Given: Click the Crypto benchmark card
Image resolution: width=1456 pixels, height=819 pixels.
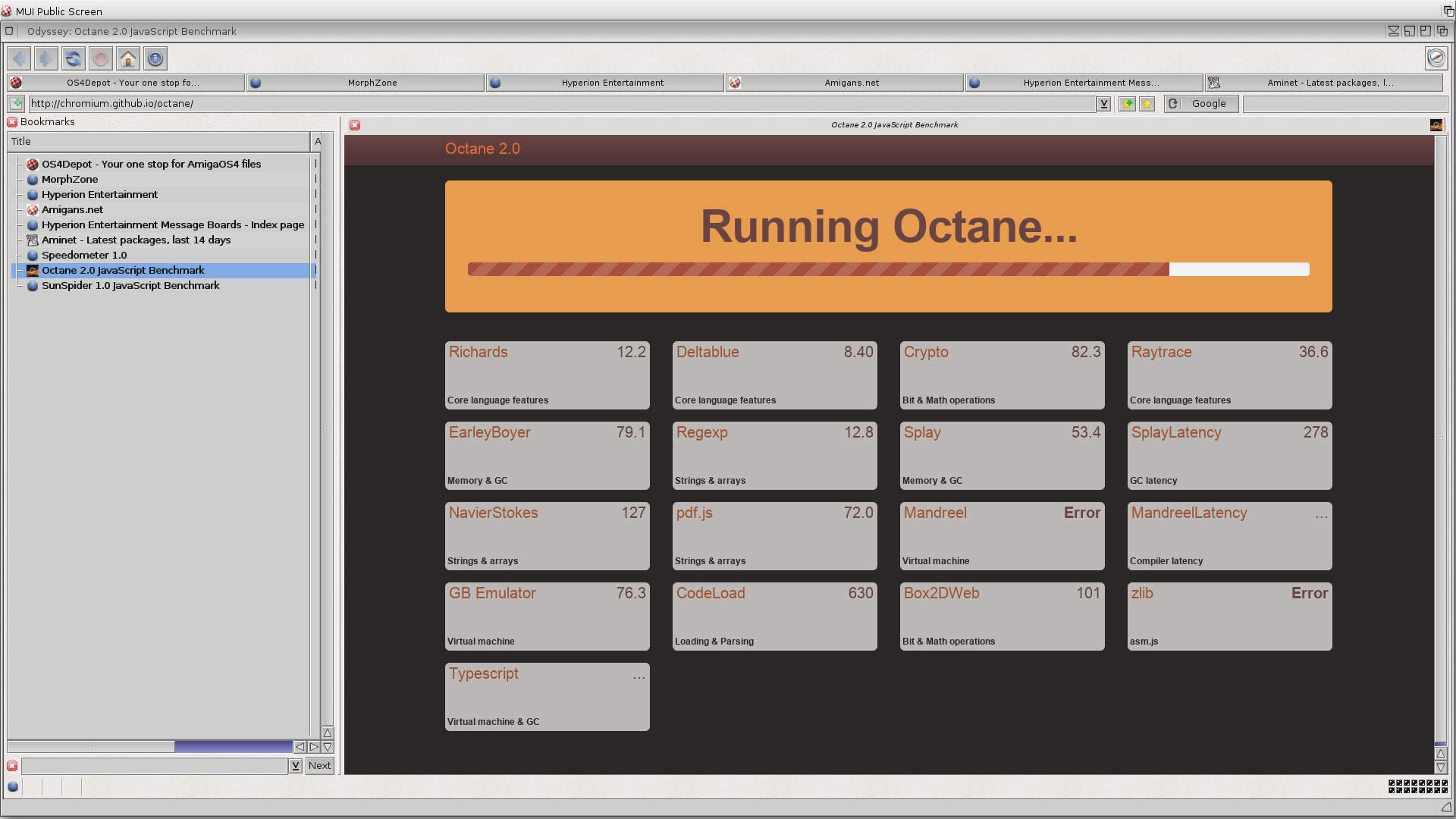Looking at the screenshot, I should [1002, 375].
